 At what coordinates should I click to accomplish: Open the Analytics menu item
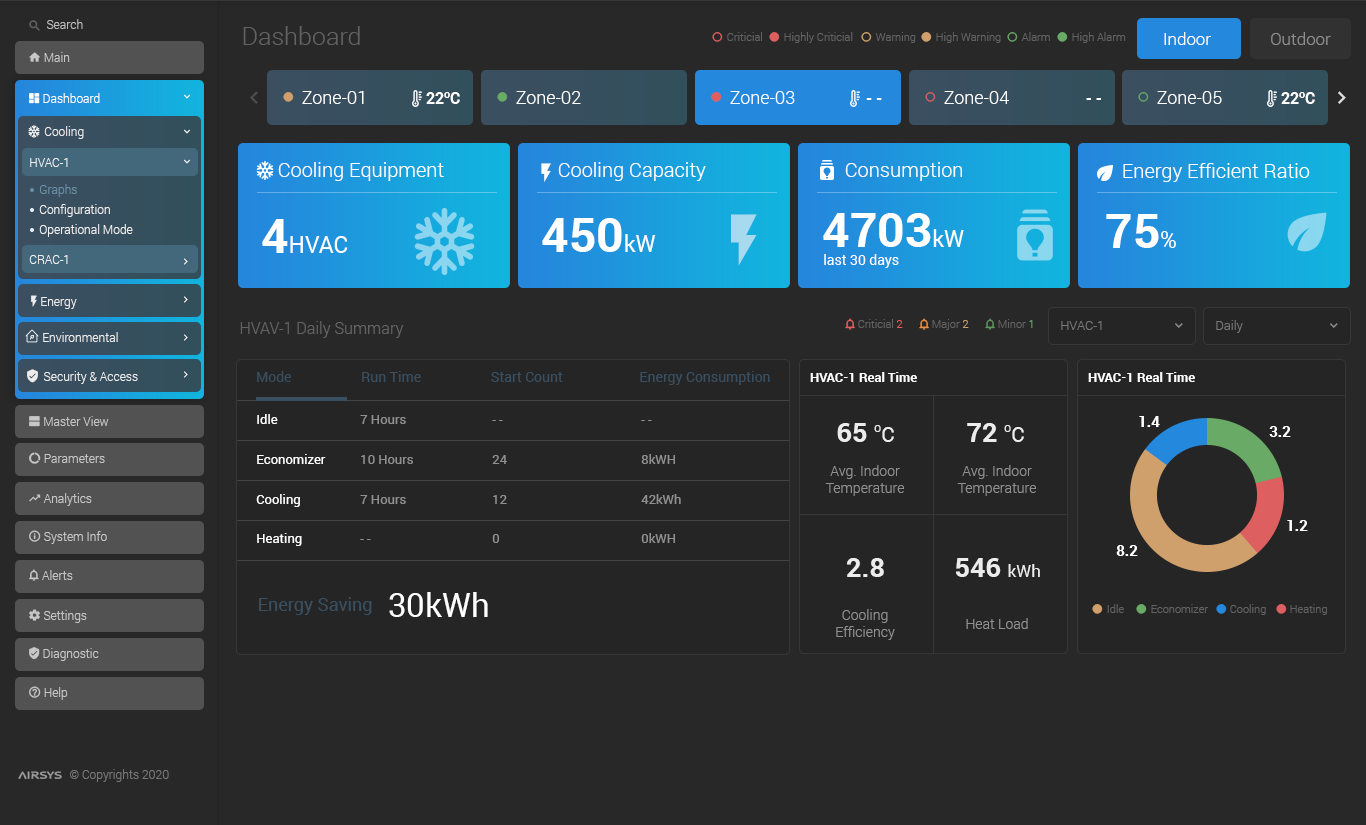[109, 498]
